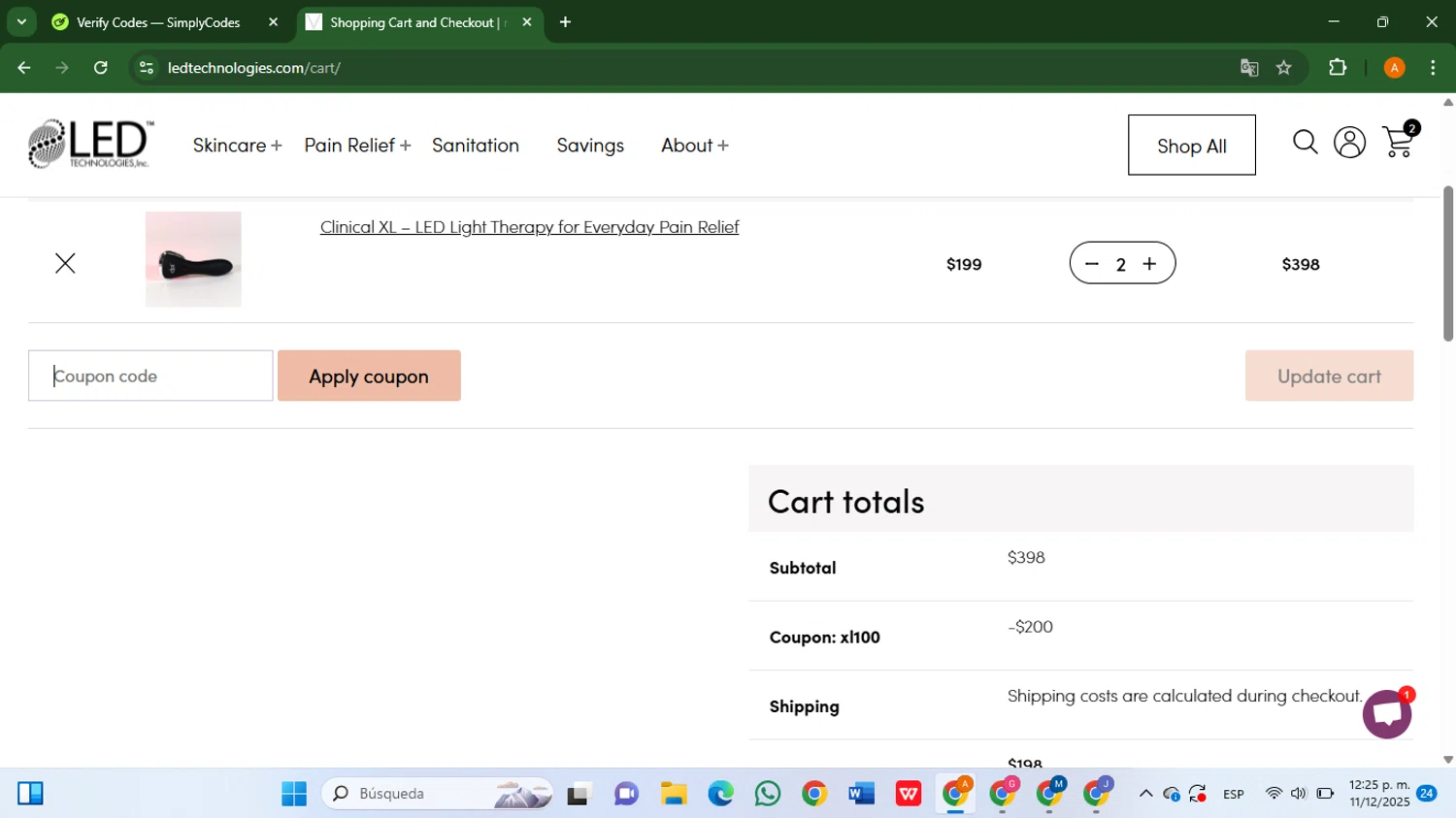Expand the About menu

[694, 146]
